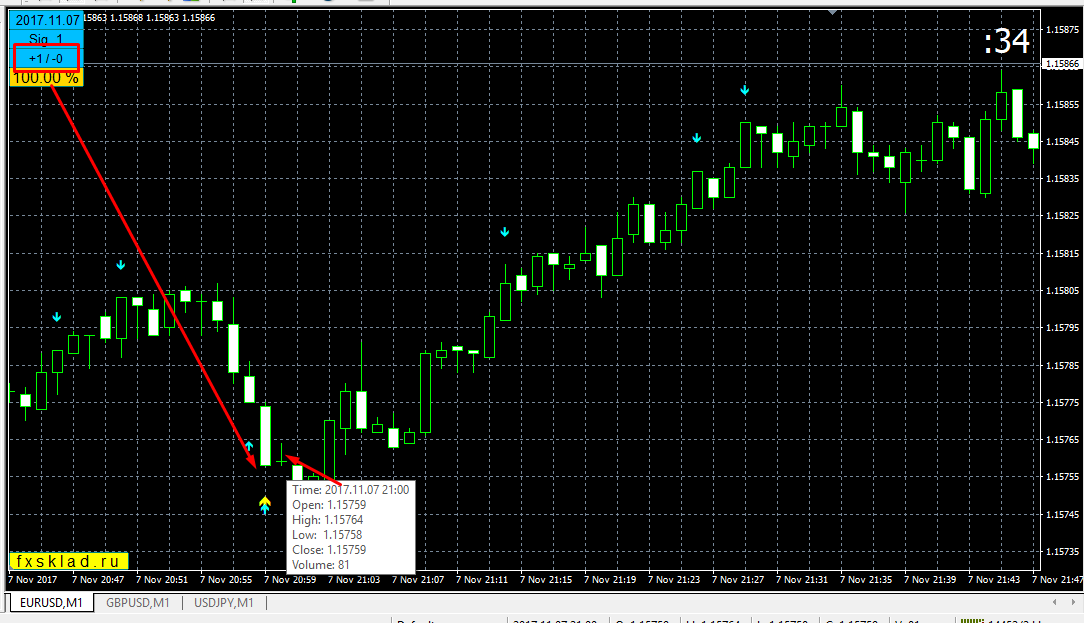The width and height of the screenshot is (1084, 623).
Task: Click the 1.15875 price scale label
Action: tap(1063, 30)
